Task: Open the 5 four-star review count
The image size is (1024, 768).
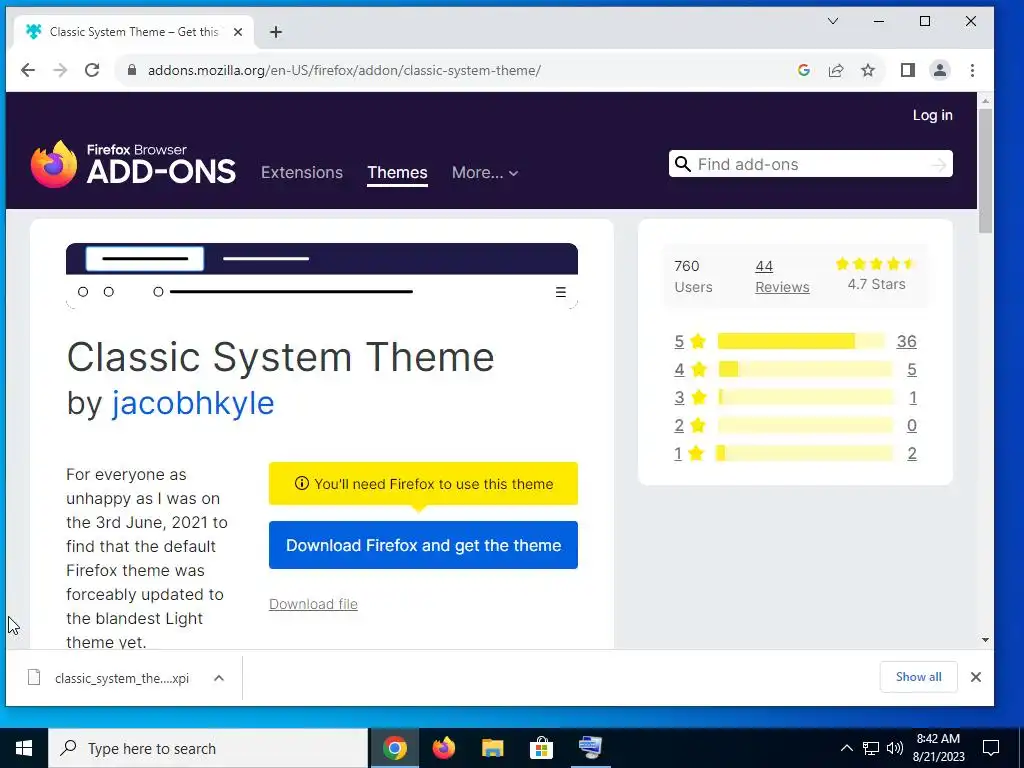Action: pyautogui.click(x=912, y=369)
